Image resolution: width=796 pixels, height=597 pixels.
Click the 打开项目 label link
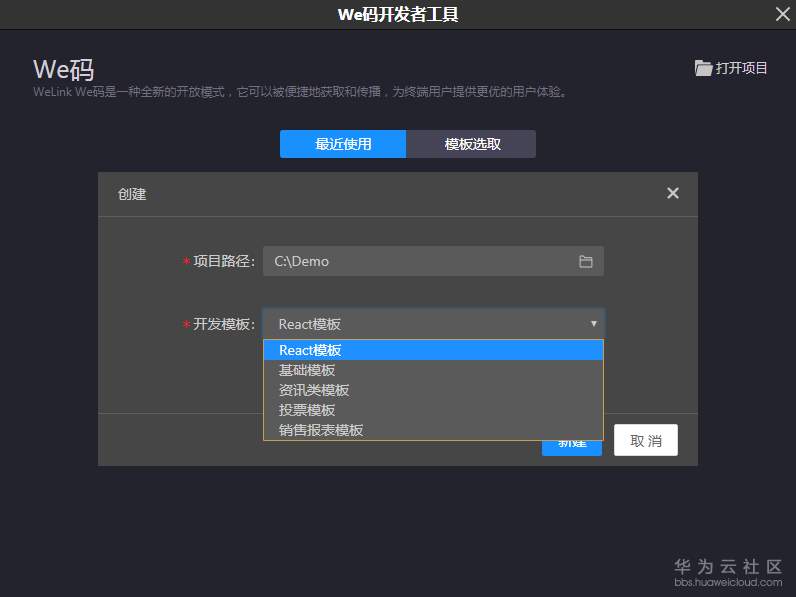[x=741, y=68]
